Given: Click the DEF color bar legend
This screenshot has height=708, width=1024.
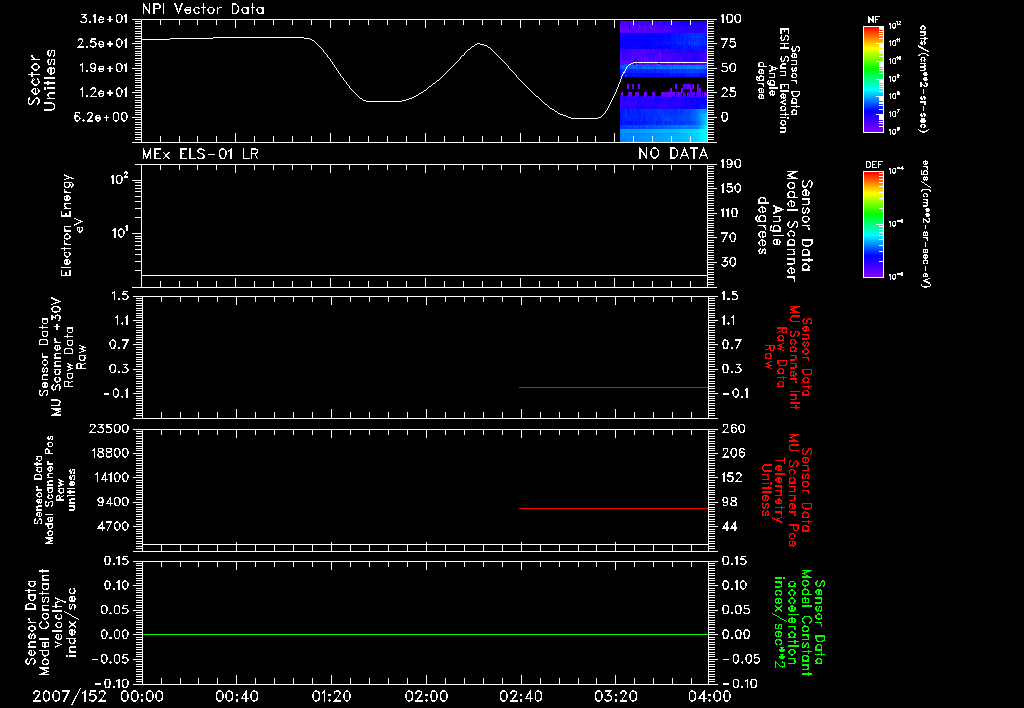Looking at the screenshot, I should coord(874,224).
